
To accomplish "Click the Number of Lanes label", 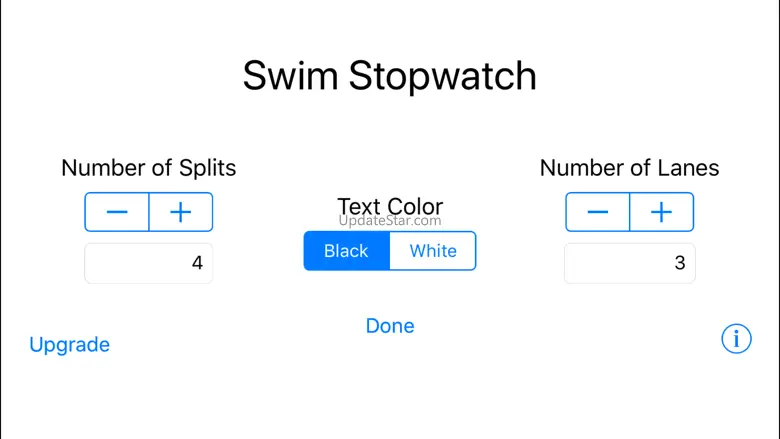I will click(629, 168).
